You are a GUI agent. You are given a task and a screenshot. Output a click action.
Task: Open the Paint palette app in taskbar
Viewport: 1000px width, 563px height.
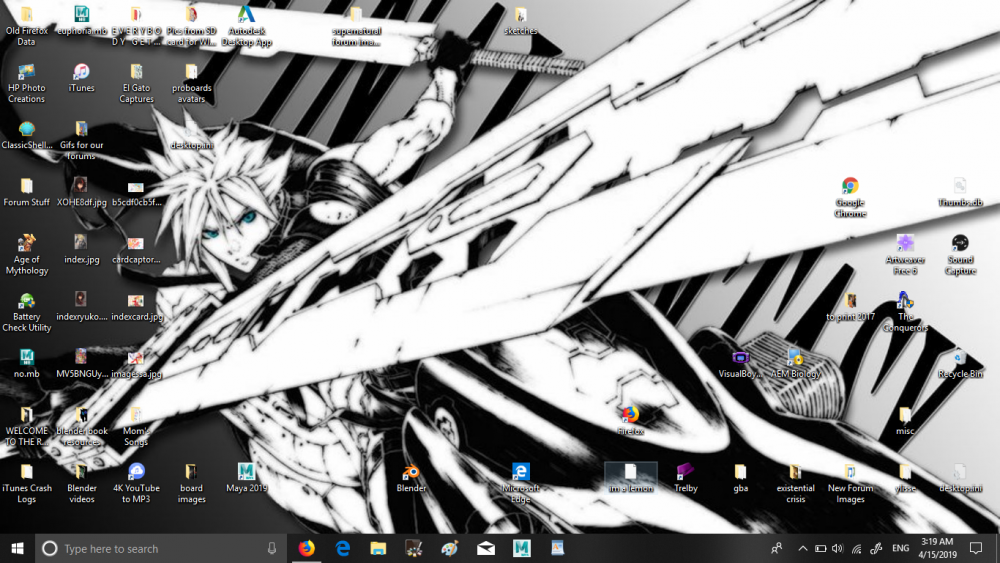point(450,548)
